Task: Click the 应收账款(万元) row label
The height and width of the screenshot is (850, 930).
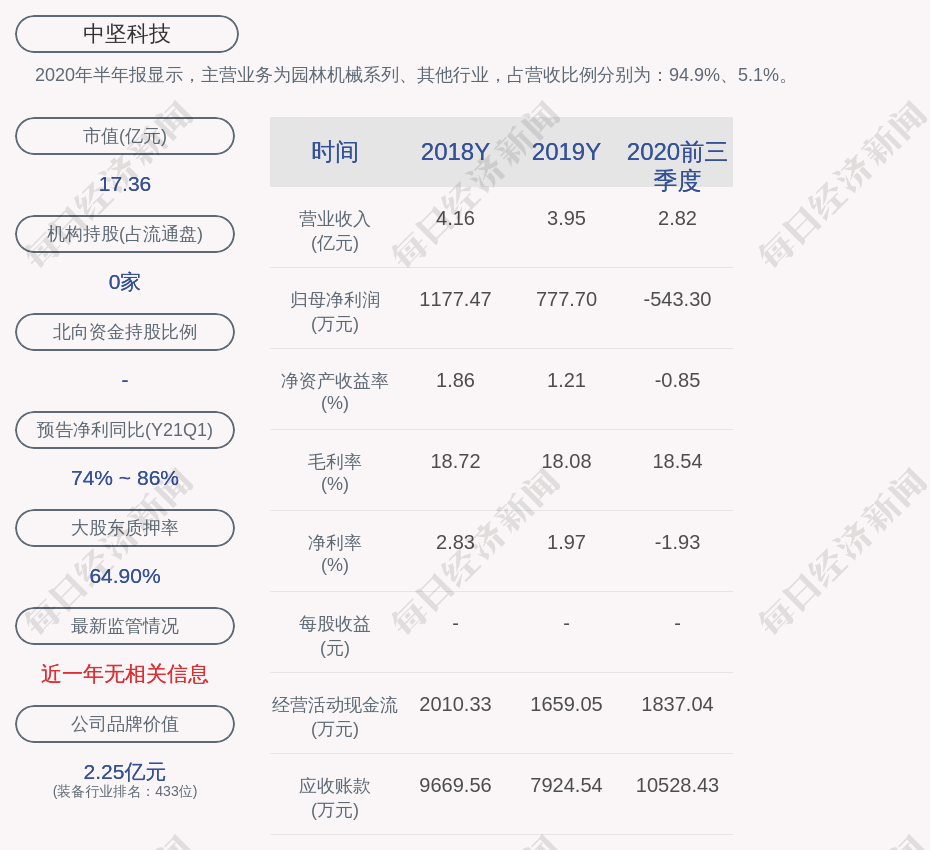Action: coord(335,798)
